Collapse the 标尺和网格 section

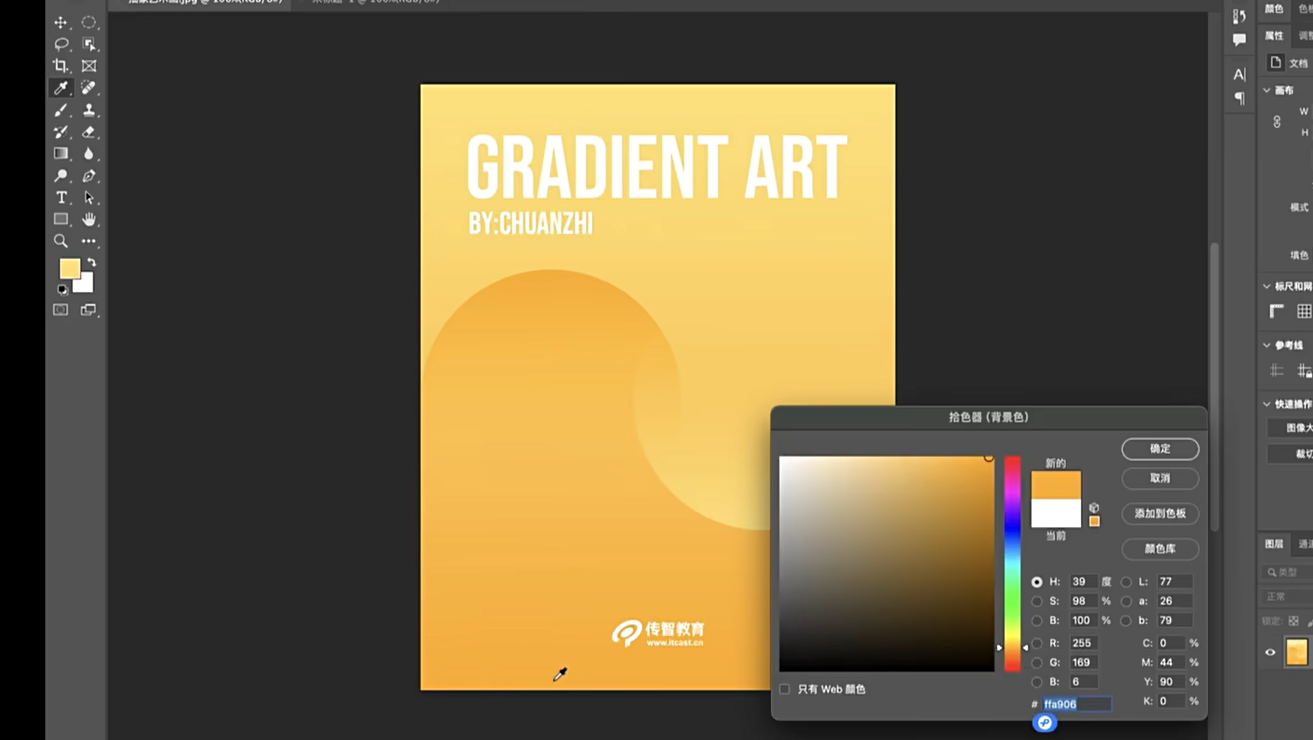click(x=1267, y=286)
